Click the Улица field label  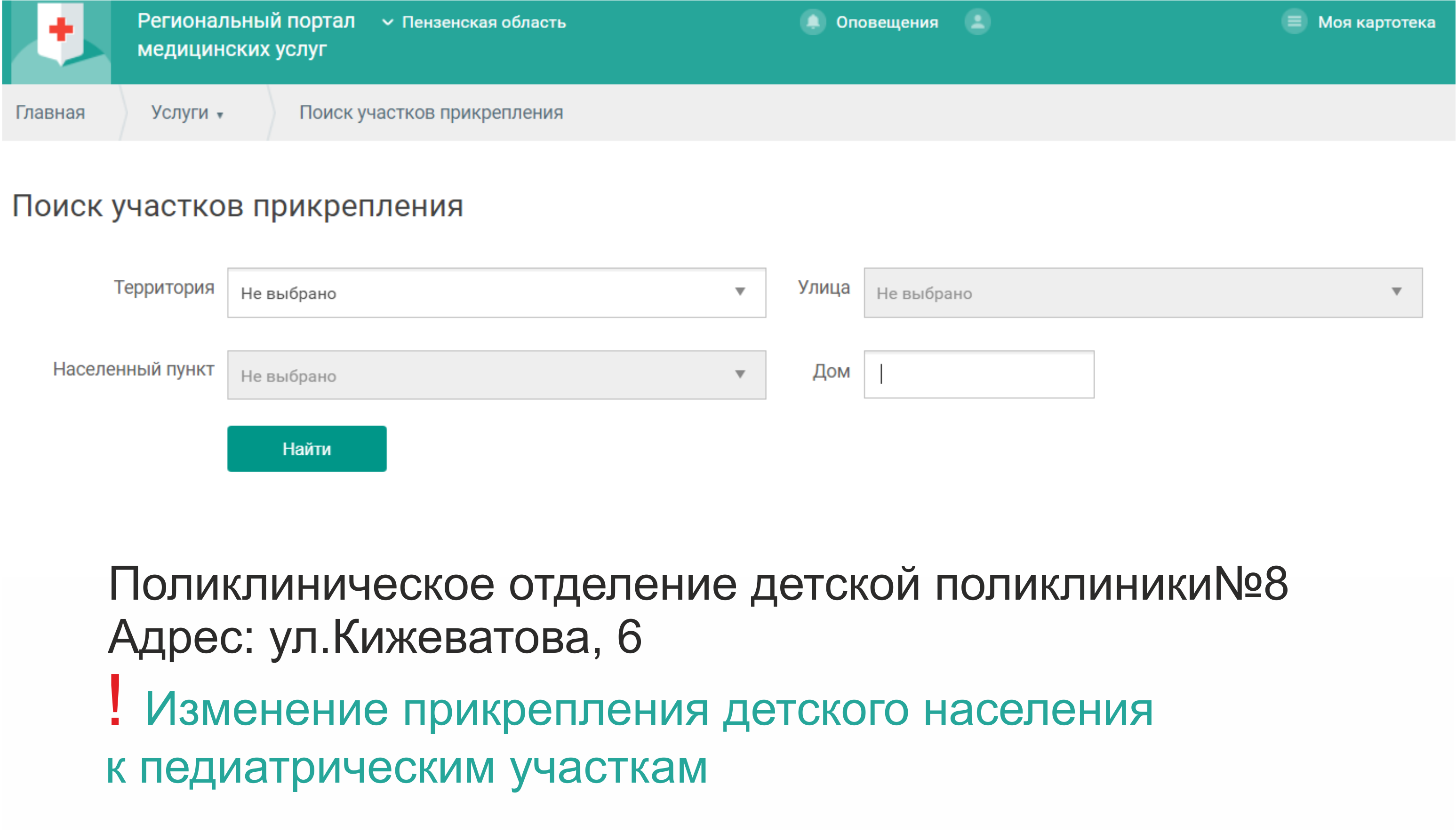pos(824,287)
